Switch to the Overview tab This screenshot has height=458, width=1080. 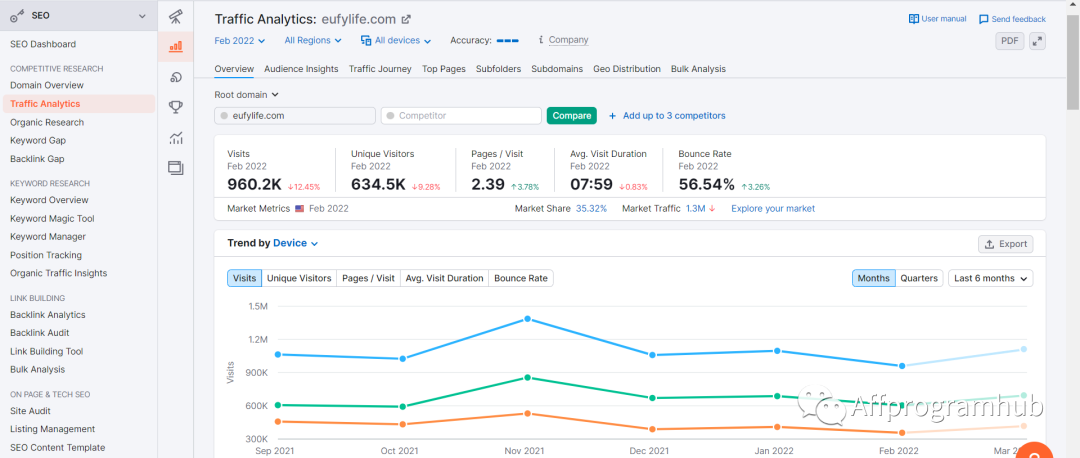234,69
